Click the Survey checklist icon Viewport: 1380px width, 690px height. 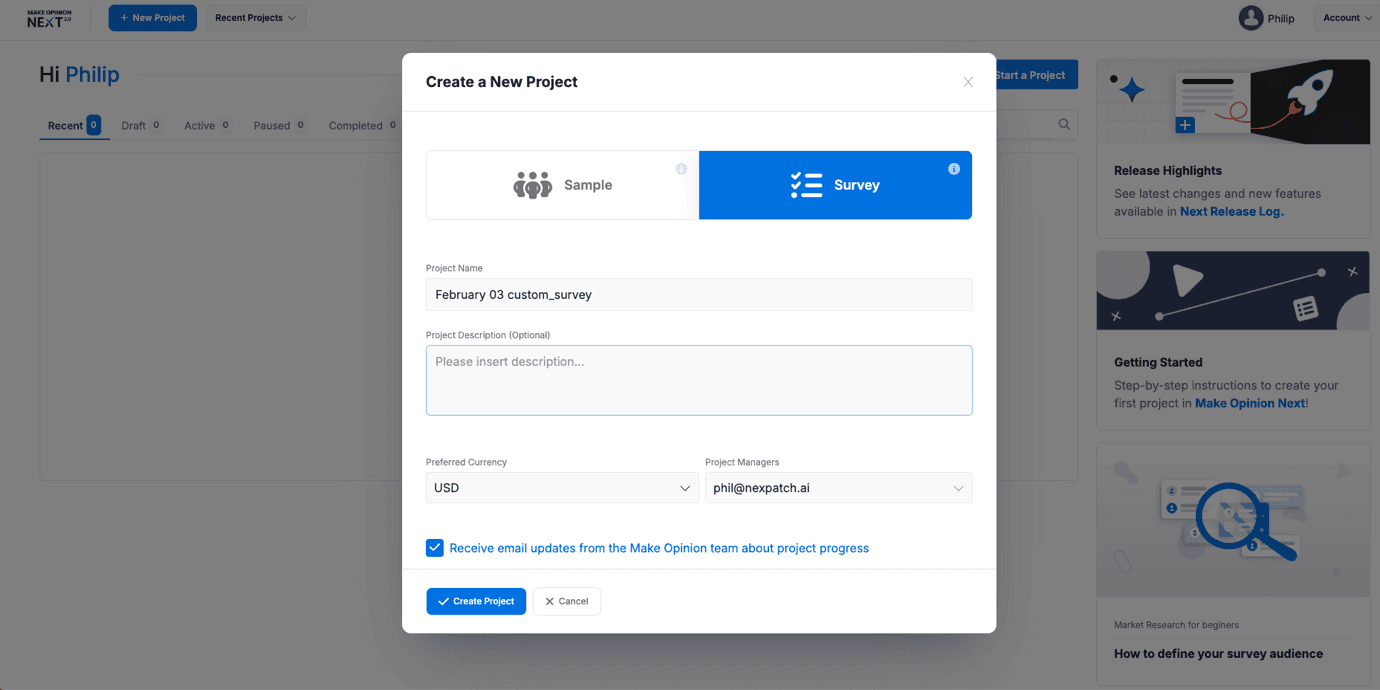click(805, 185)
